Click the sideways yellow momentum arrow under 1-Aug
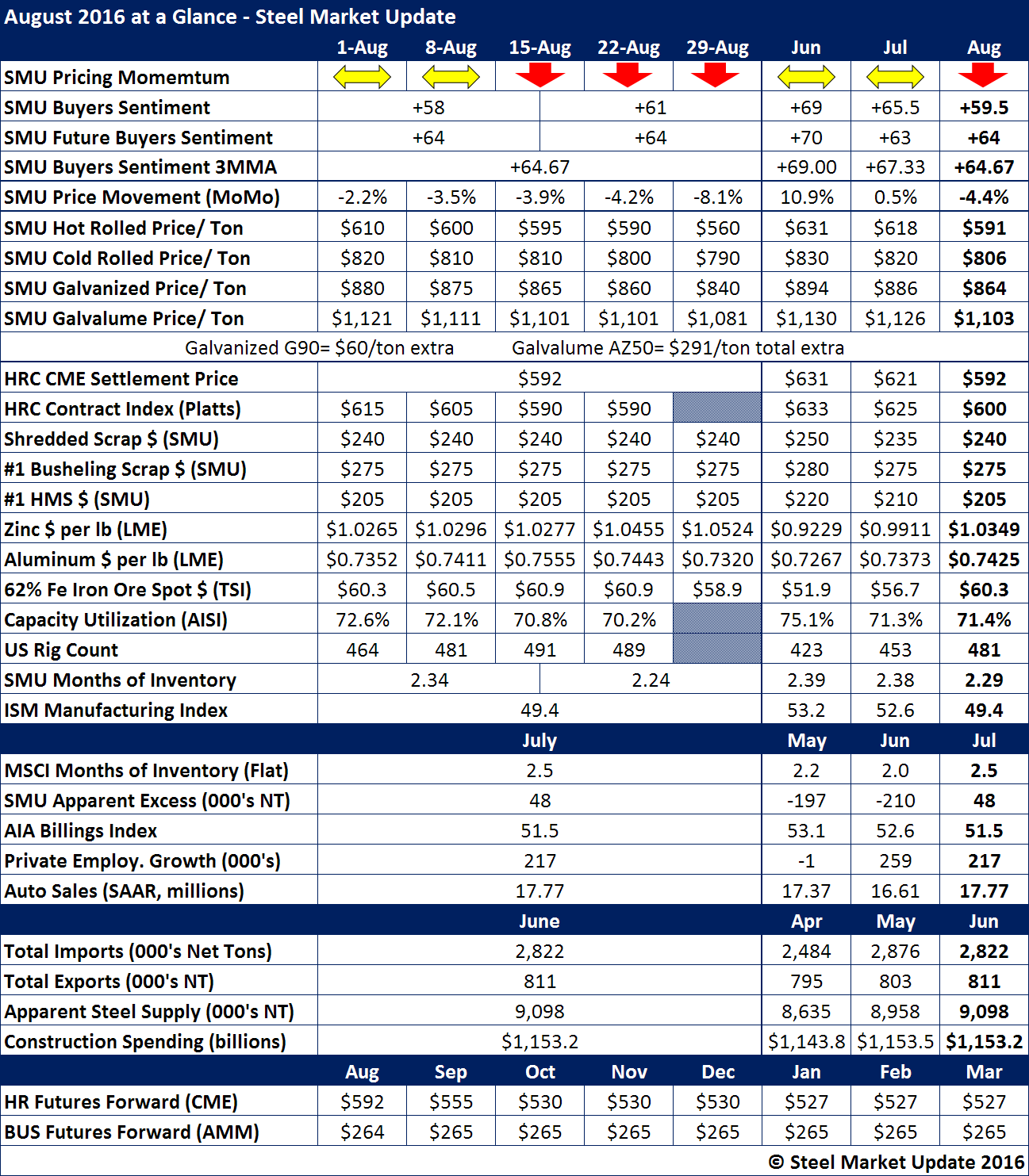The height and width of the screenshot is (1176, 1029). tap(362, 77)
